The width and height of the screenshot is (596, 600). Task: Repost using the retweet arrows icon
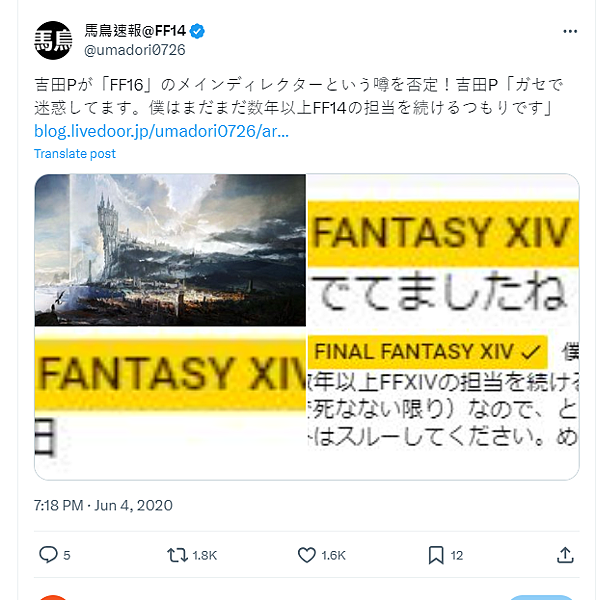177,555
